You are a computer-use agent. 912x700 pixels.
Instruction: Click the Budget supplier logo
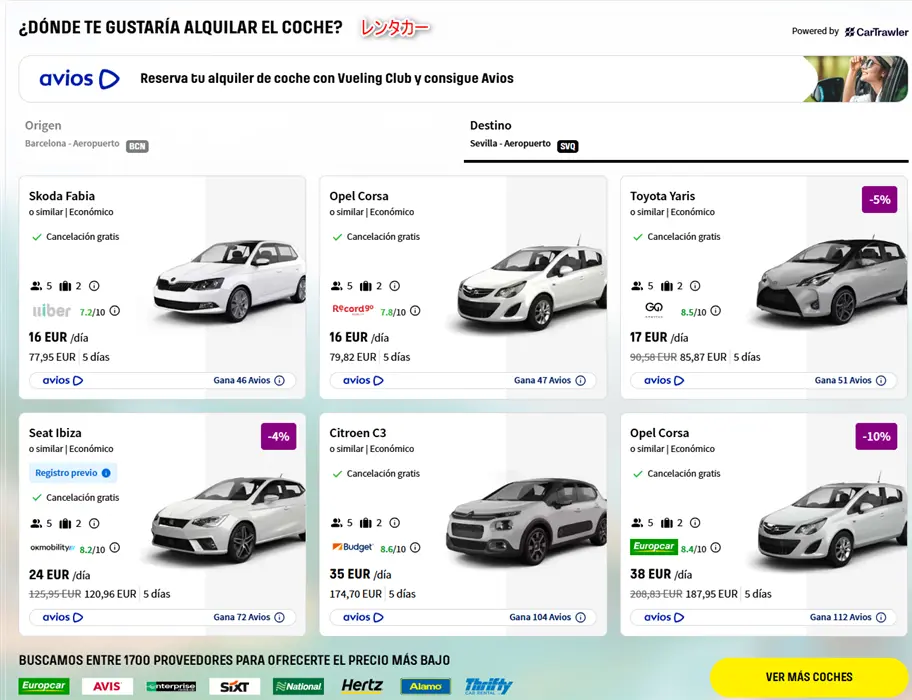352,547
